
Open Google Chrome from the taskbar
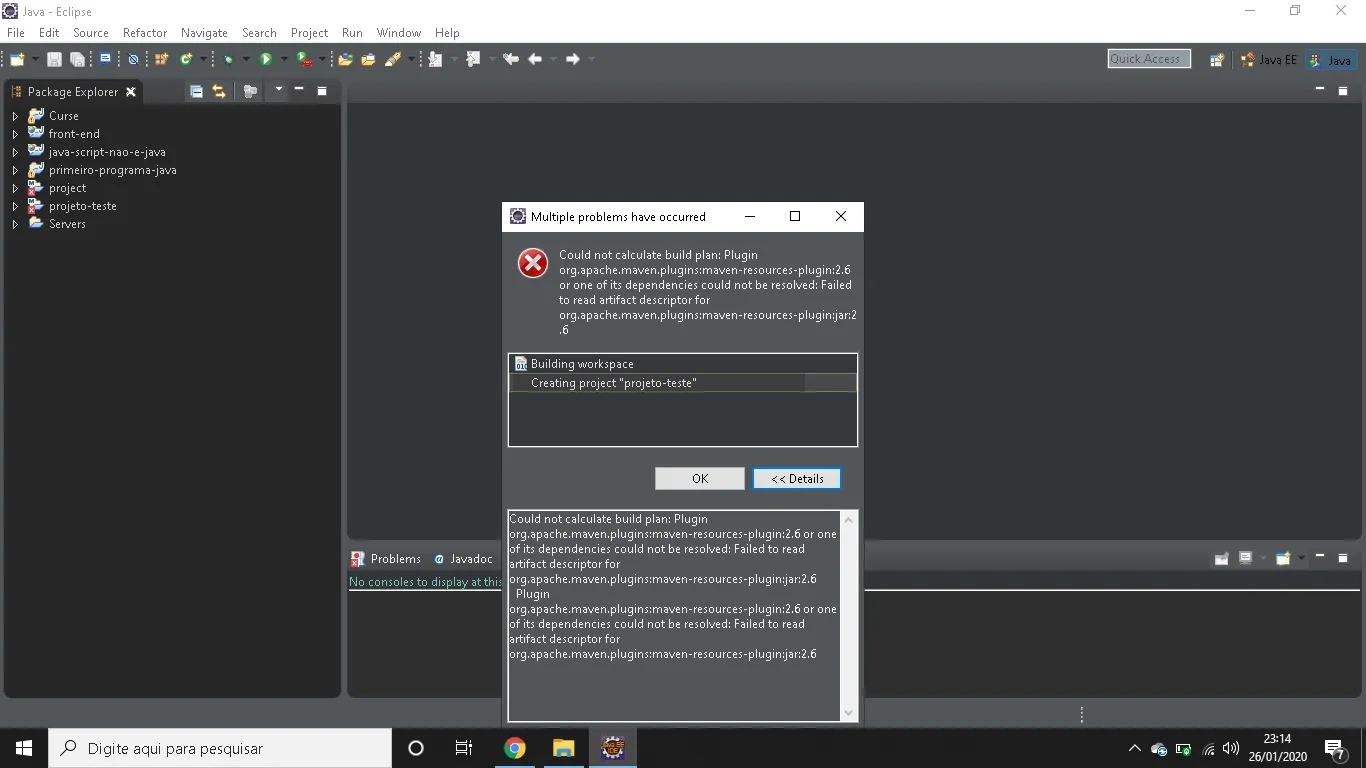coord(515,748)
